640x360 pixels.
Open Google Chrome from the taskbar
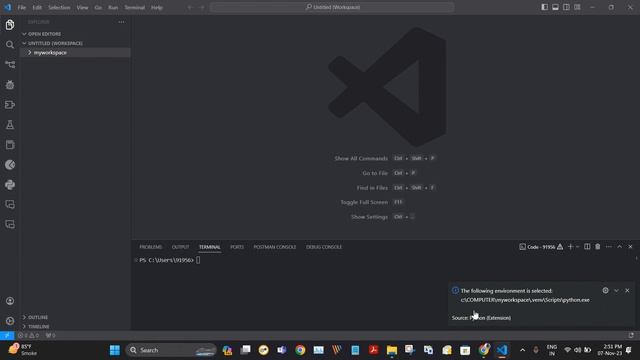[300, 350]
